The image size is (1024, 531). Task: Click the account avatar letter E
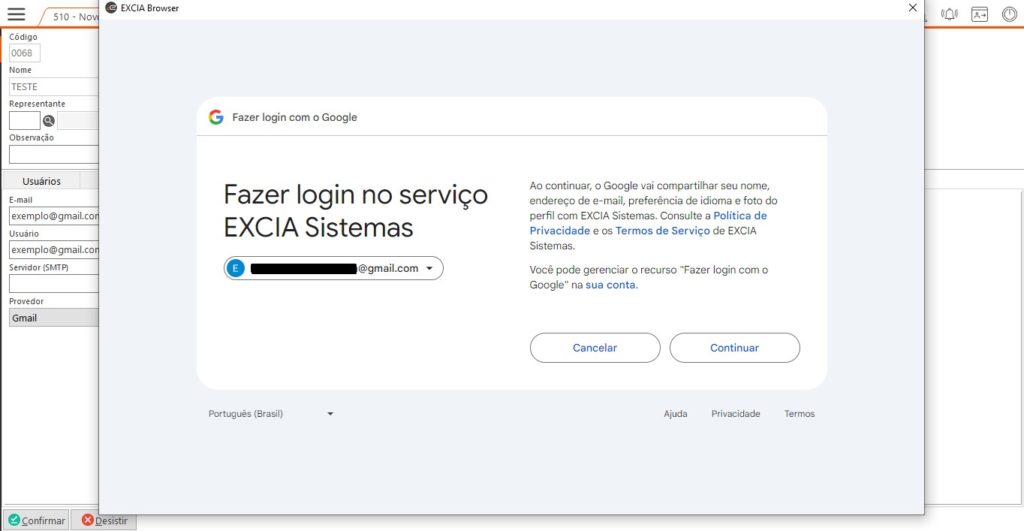coord(236,268)
